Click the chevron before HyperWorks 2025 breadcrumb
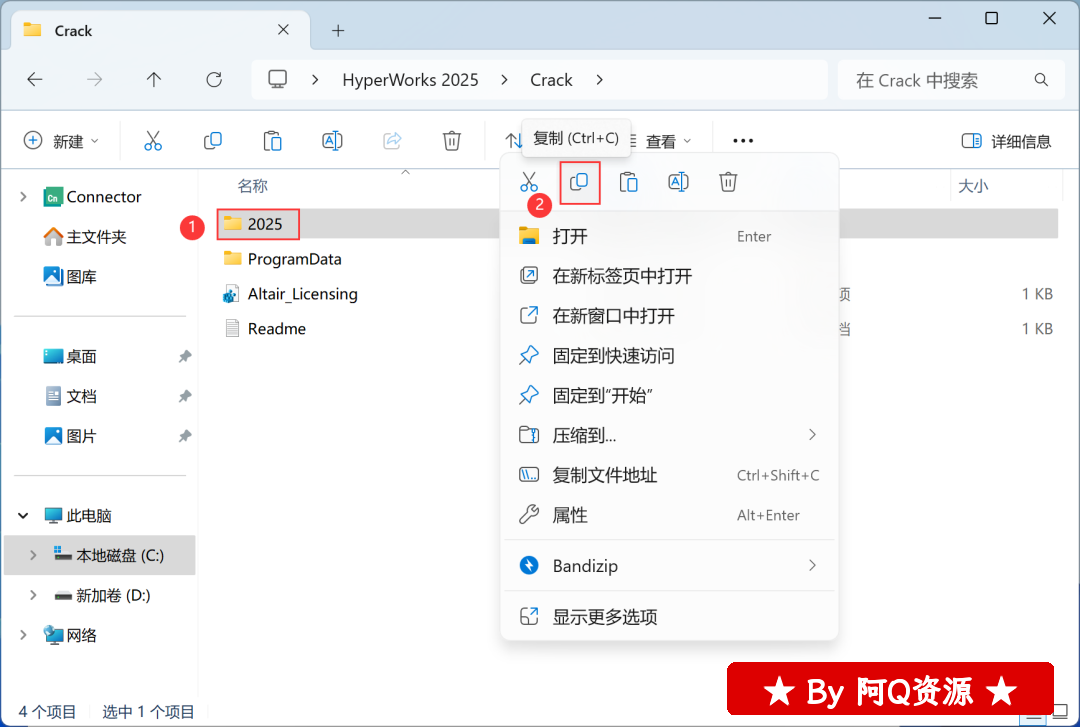This screenshot has height=727, width=1080. click(x=315, y=80)
